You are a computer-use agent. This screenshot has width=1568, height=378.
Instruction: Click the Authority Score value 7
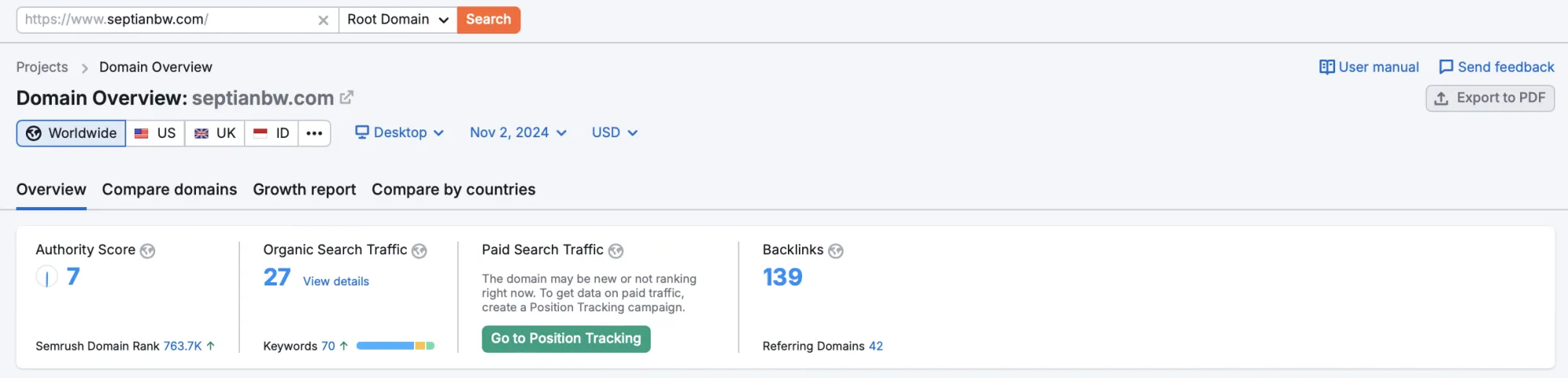pos(73,277)
